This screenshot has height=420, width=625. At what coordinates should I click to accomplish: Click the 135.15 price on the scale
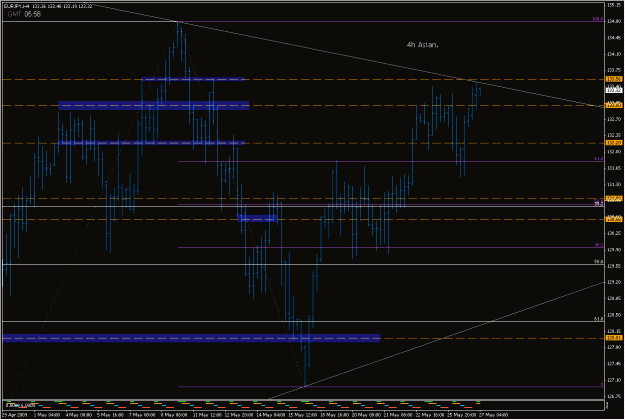tap(614, 5)
